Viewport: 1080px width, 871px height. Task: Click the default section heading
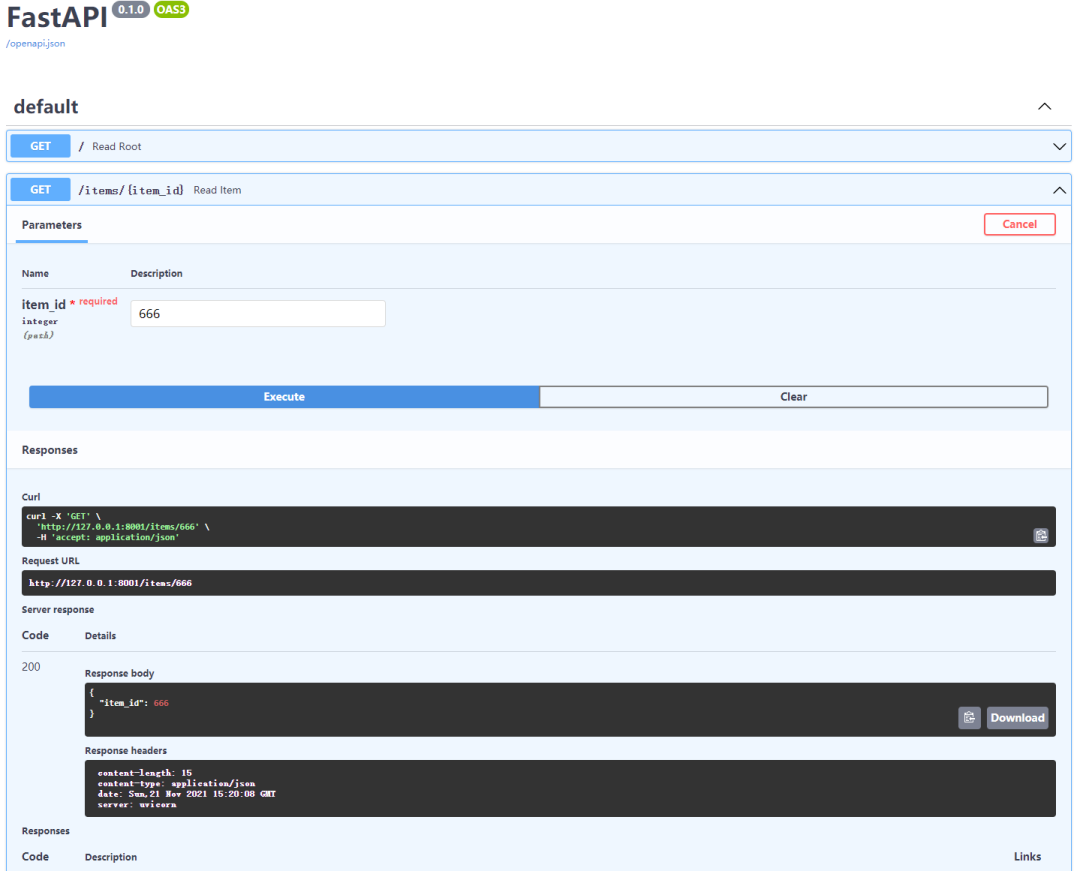pyautogui.click(x=46, y=107)
